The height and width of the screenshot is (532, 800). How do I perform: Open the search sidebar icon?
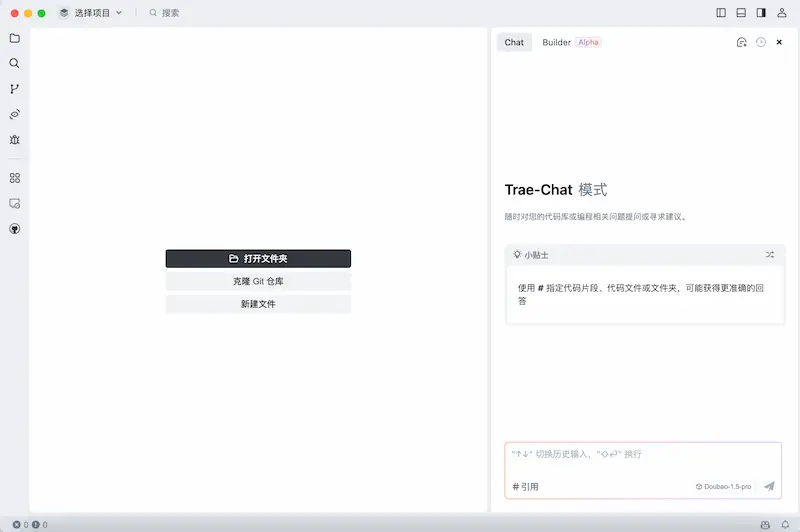[15, 63]
